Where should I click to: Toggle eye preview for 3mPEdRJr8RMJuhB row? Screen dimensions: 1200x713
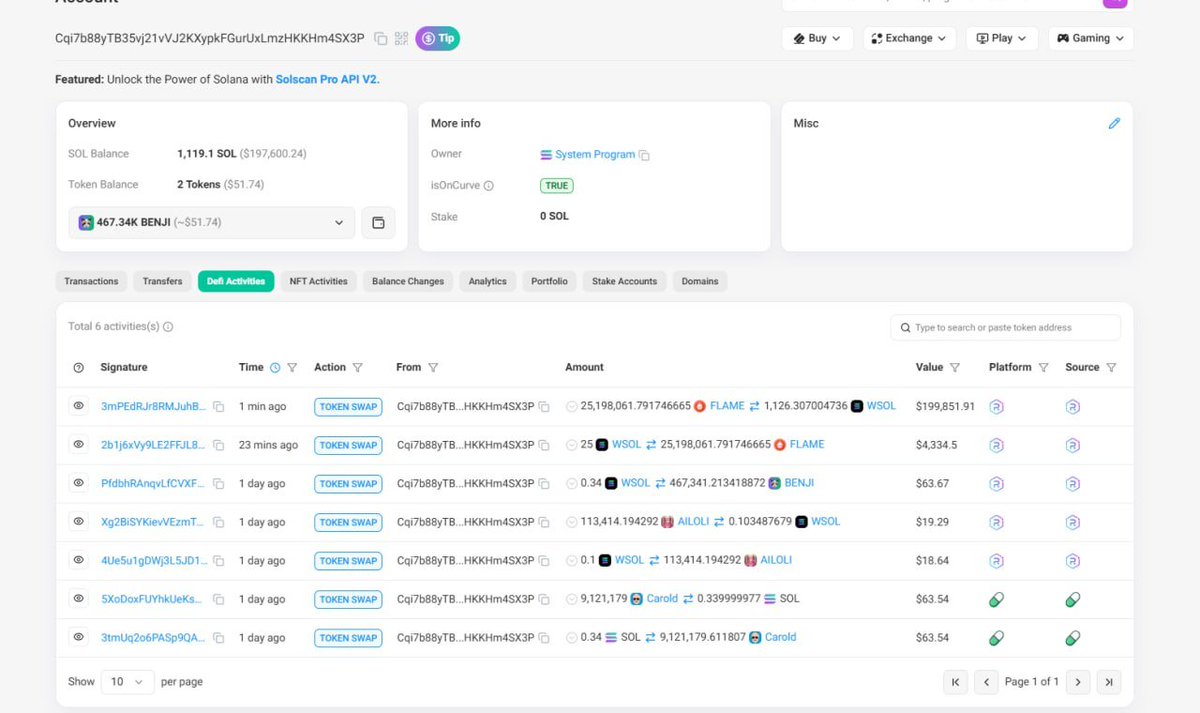[x=79, y=406]
